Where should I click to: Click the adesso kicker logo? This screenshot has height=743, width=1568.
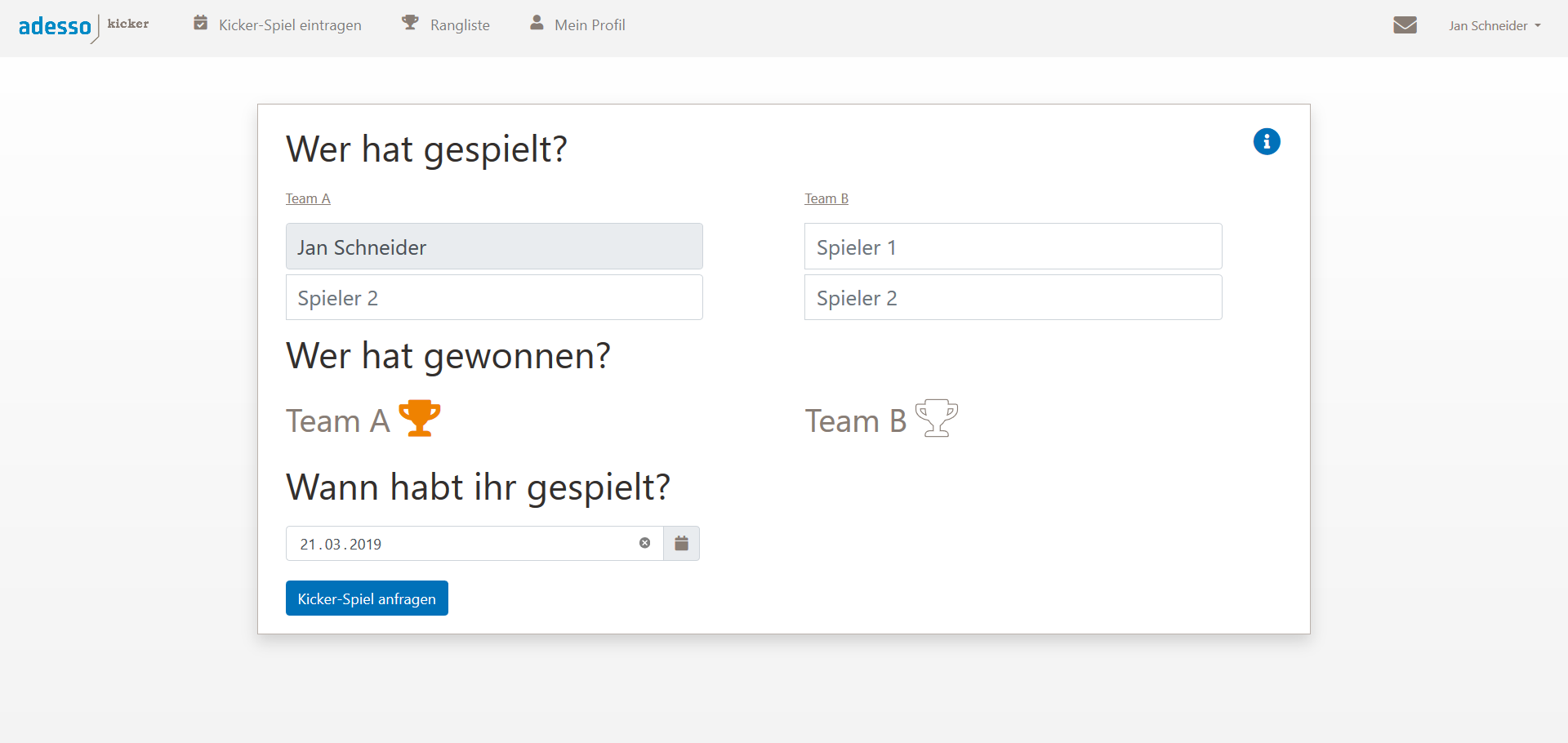[x=83, y=26]
